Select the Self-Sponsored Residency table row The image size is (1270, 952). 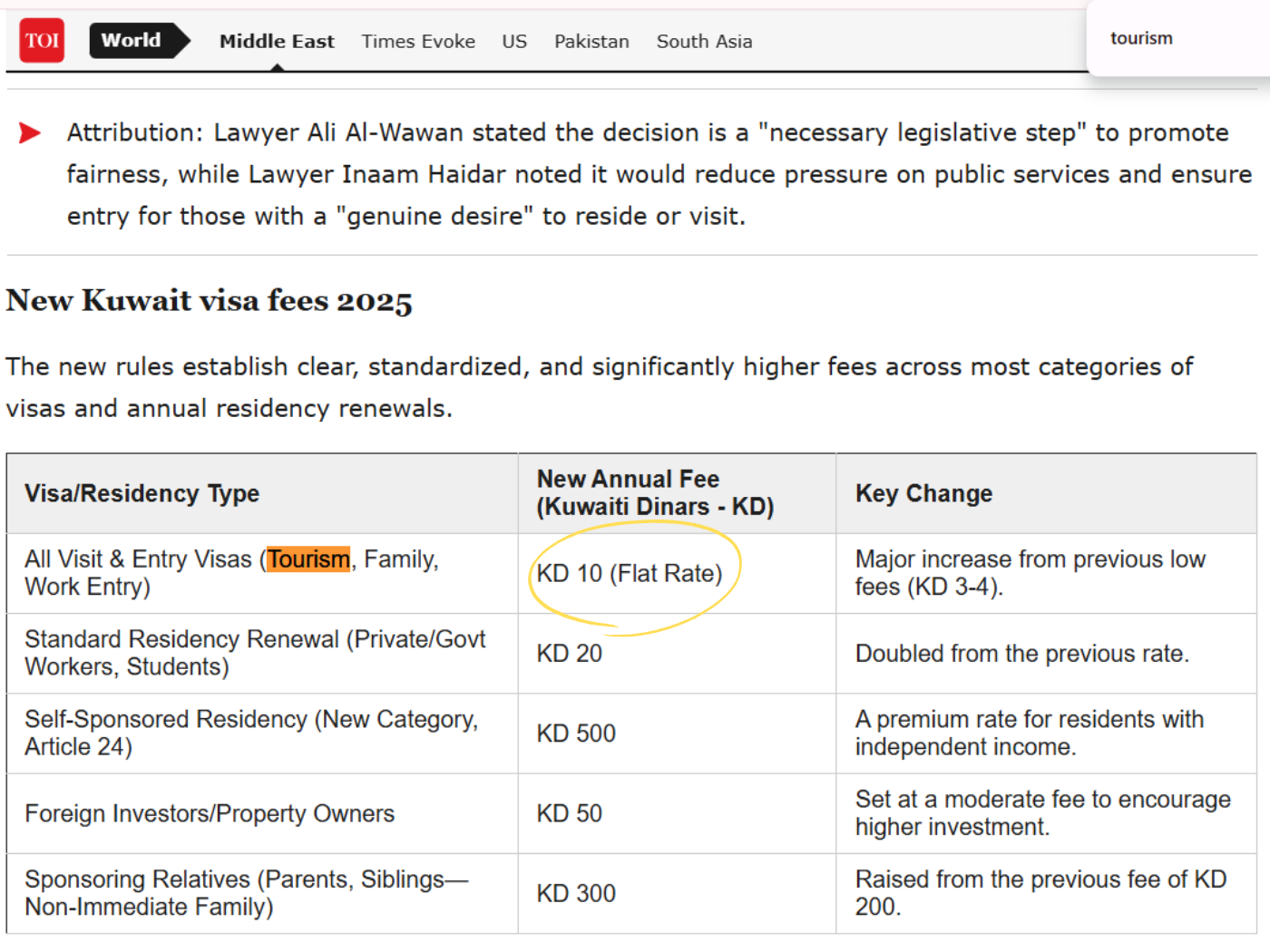252,733
